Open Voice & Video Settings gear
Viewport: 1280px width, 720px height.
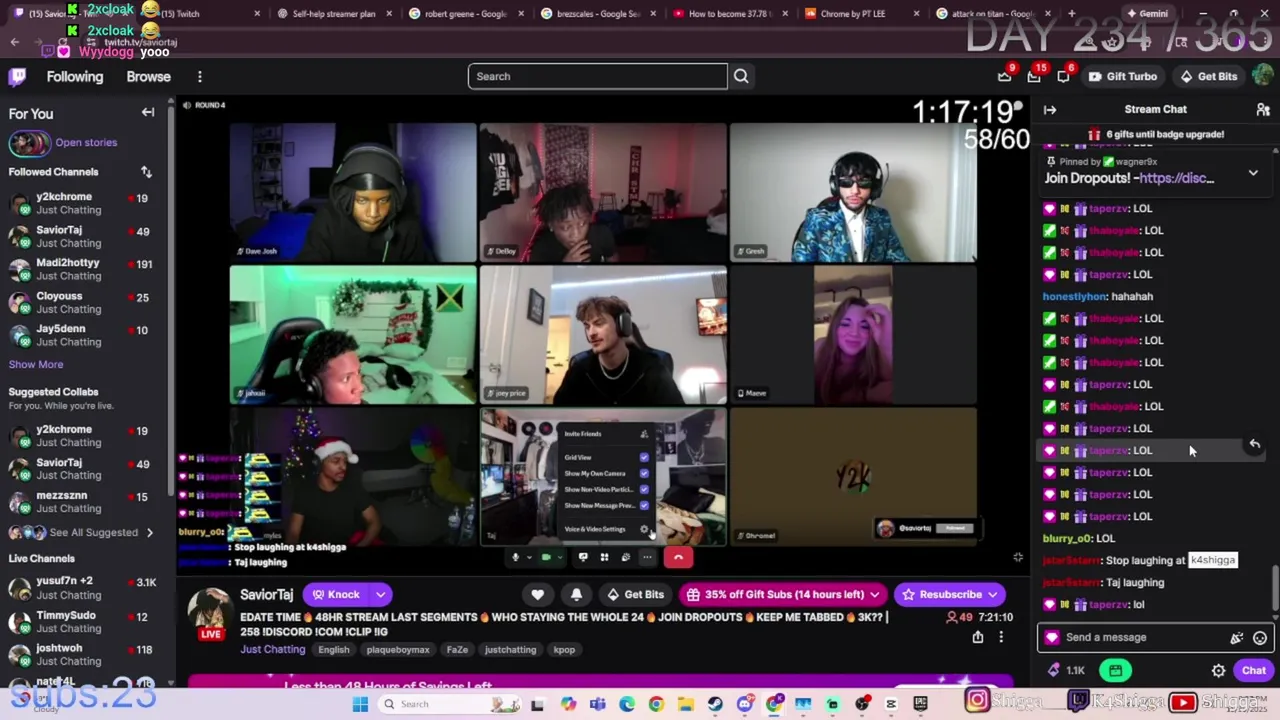pyautogui.click(x=644, y=529)
